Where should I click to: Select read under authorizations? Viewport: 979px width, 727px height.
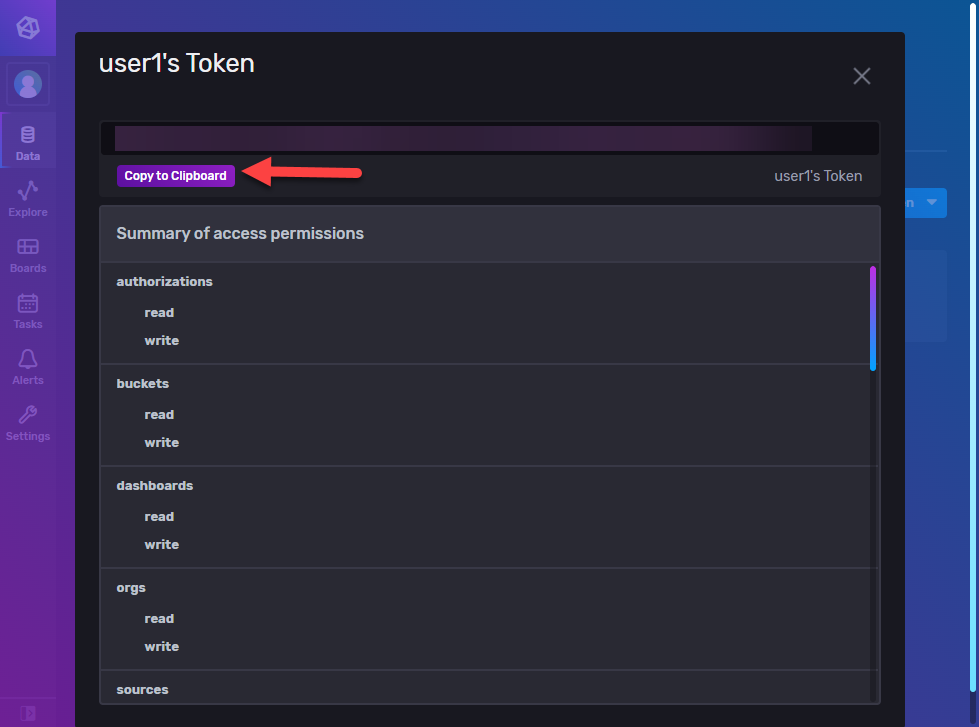[159, 312]
